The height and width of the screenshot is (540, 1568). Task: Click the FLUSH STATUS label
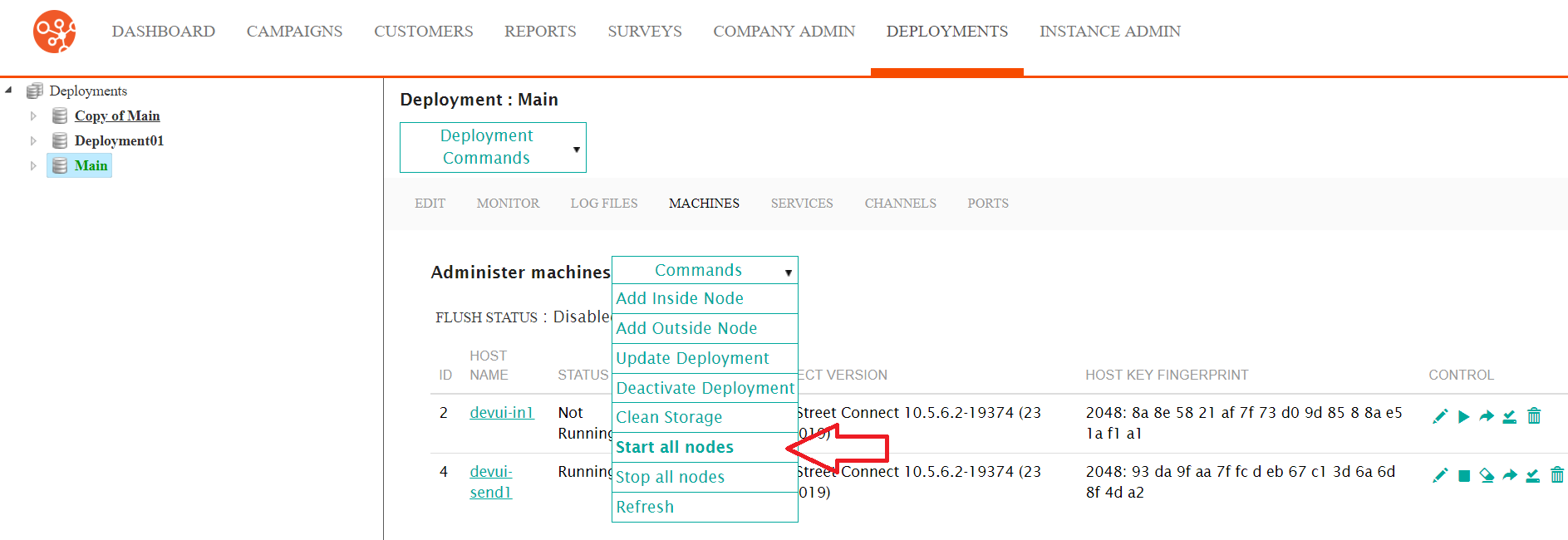click(487, 317)
